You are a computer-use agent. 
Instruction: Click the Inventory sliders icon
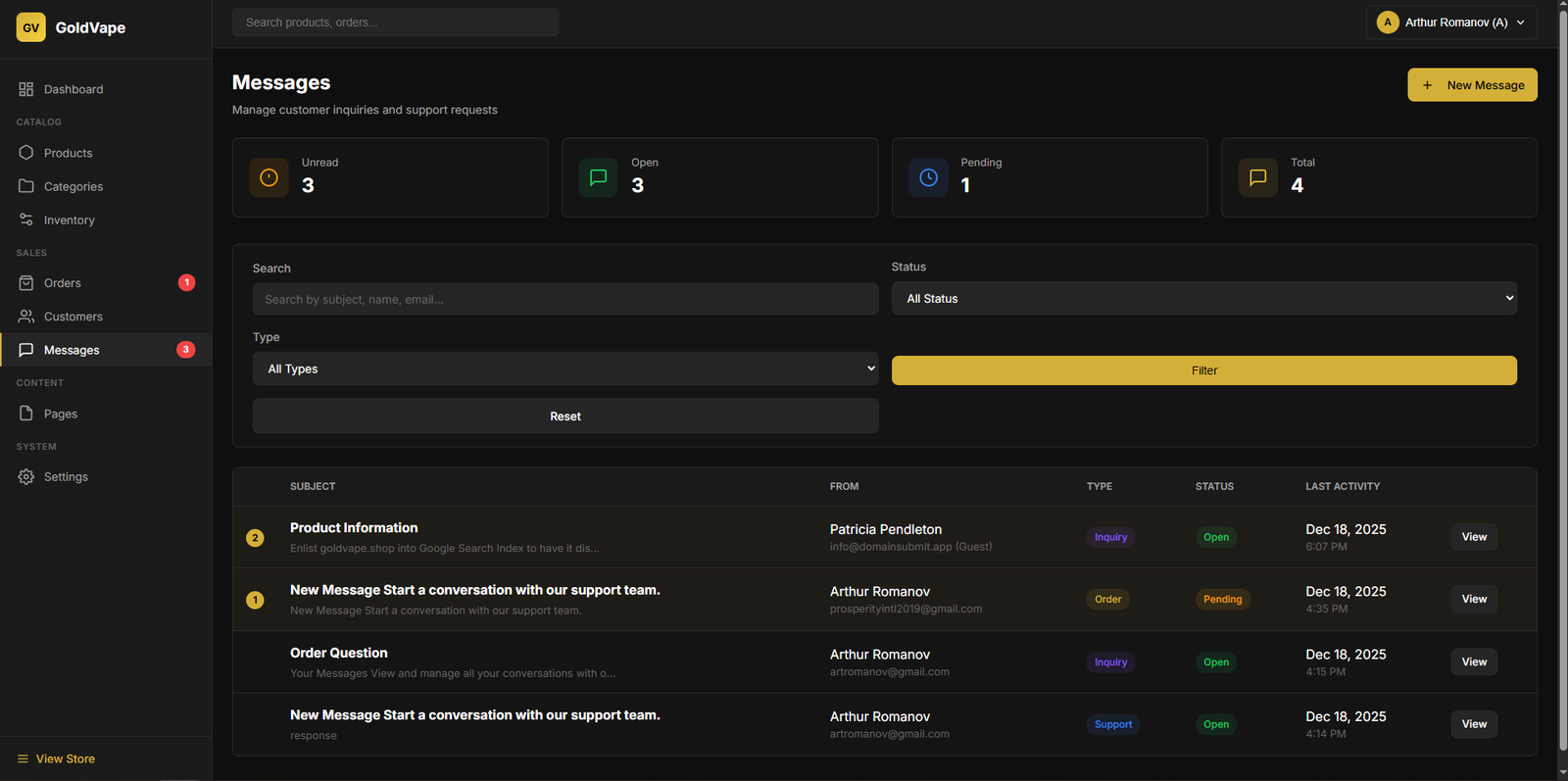26,220
